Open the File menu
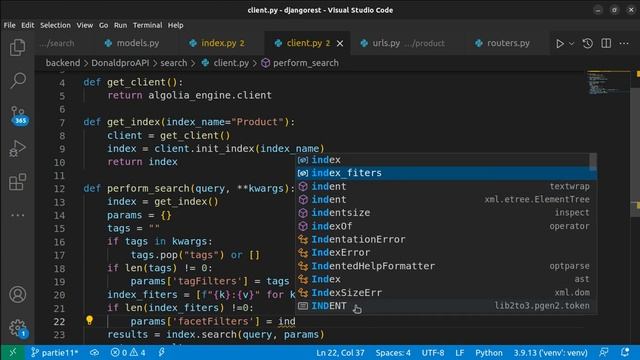The height and width of the screenshot is (360, 640). point(9,25)
